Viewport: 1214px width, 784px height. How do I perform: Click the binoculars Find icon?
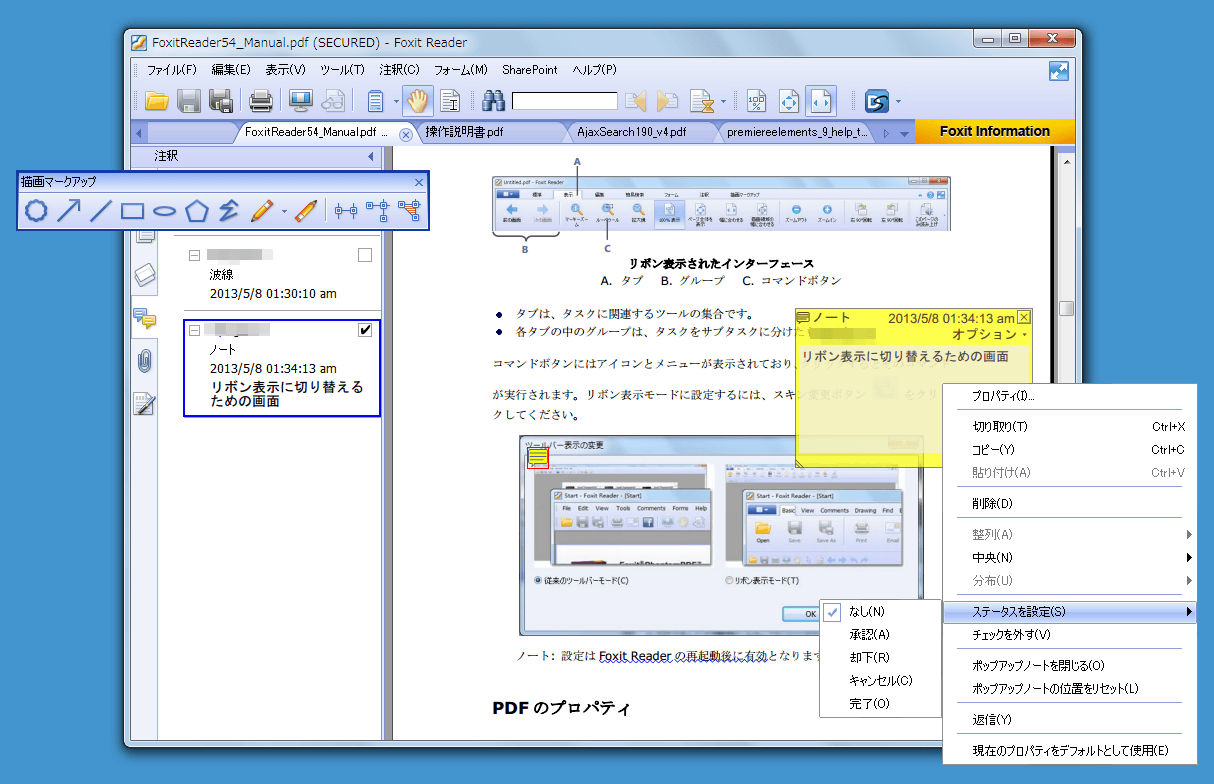point(494,101)
